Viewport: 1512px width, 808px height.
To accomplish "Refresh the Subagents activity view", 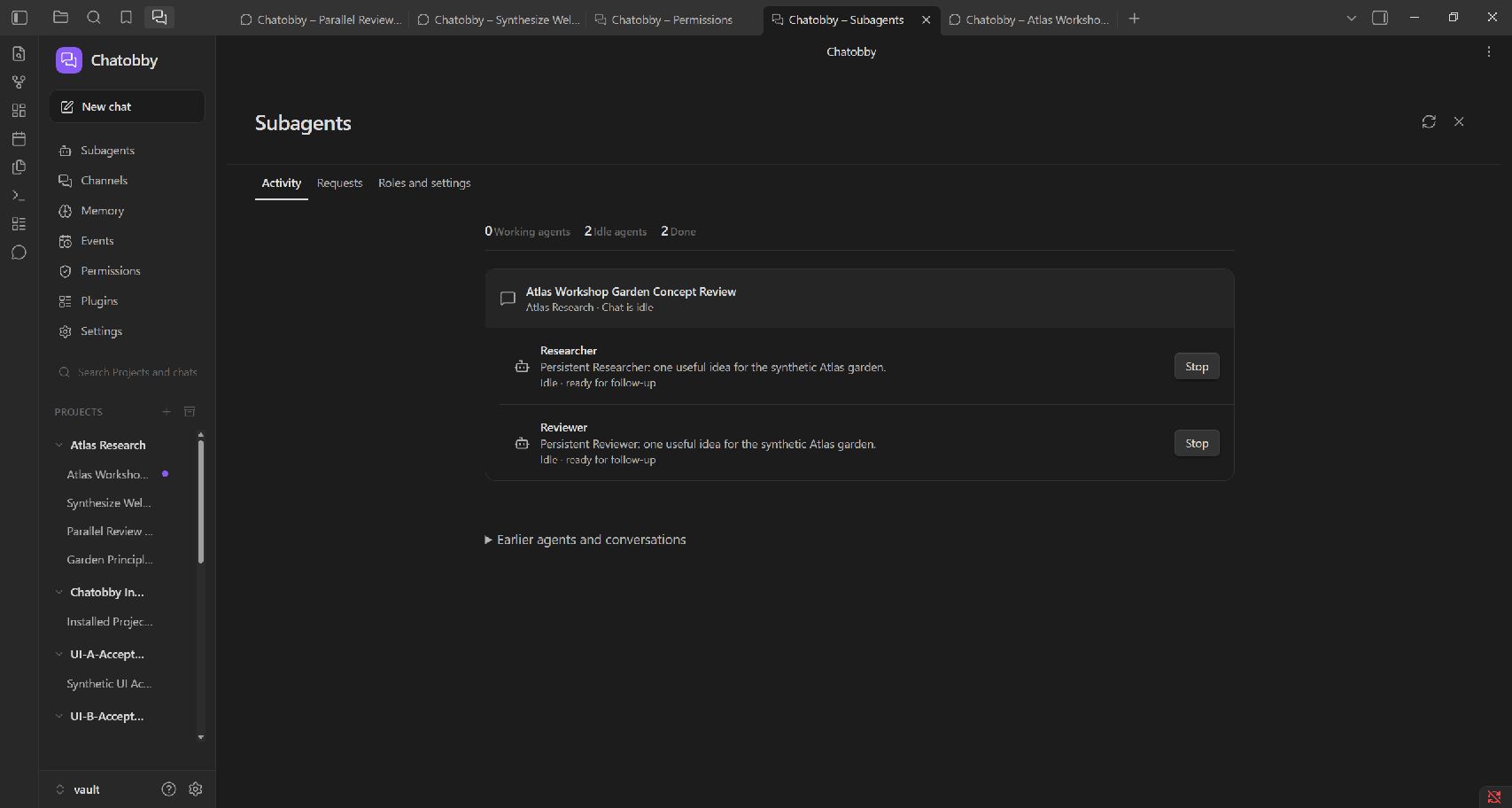I will pos(1429,121).
